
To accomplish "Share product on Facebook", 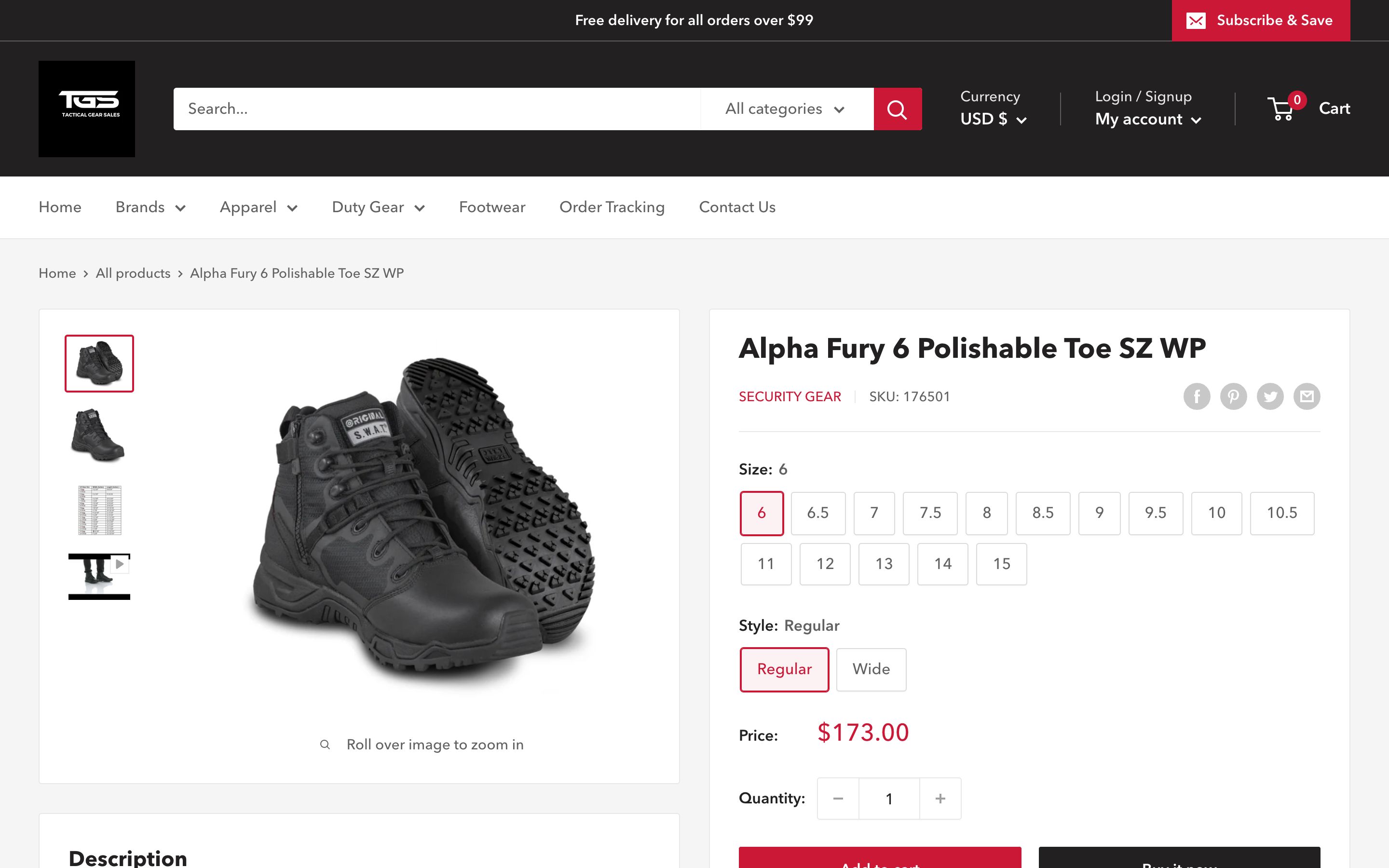I will pos(1196,396).
